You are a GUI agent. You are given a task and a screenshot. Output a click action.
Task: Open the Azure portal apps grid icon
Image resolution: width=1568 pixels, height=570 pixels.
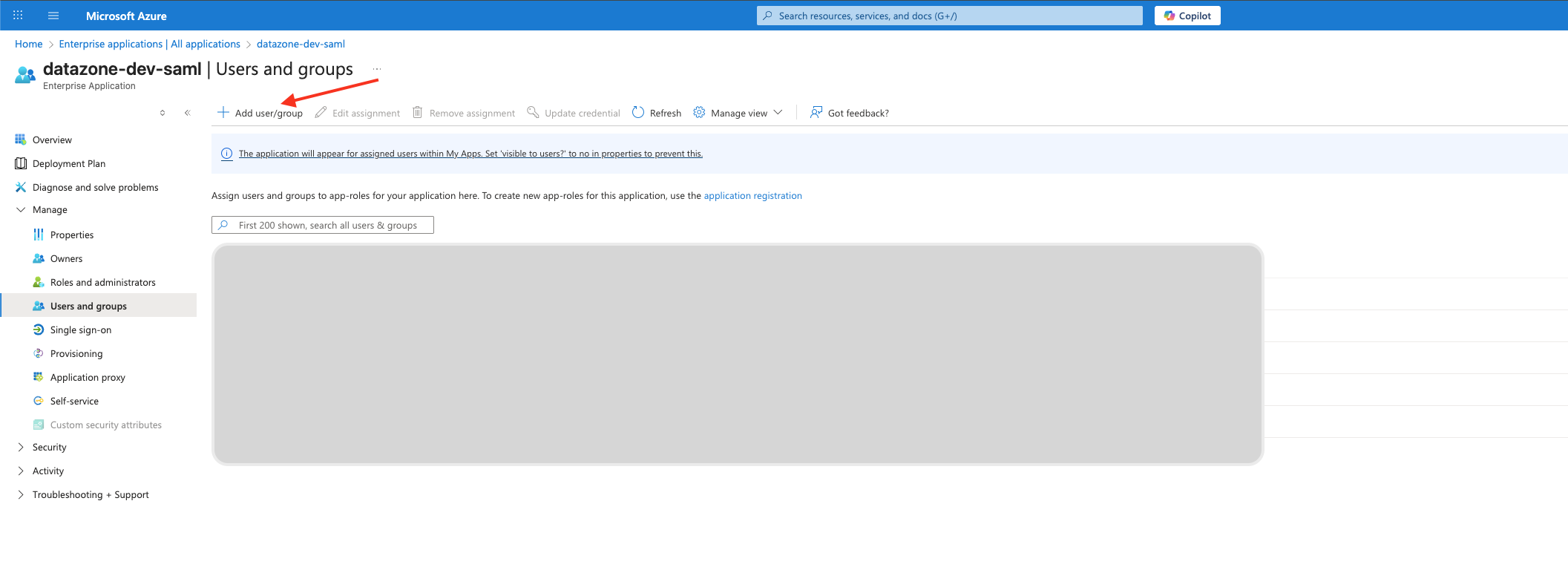(18, 16)
